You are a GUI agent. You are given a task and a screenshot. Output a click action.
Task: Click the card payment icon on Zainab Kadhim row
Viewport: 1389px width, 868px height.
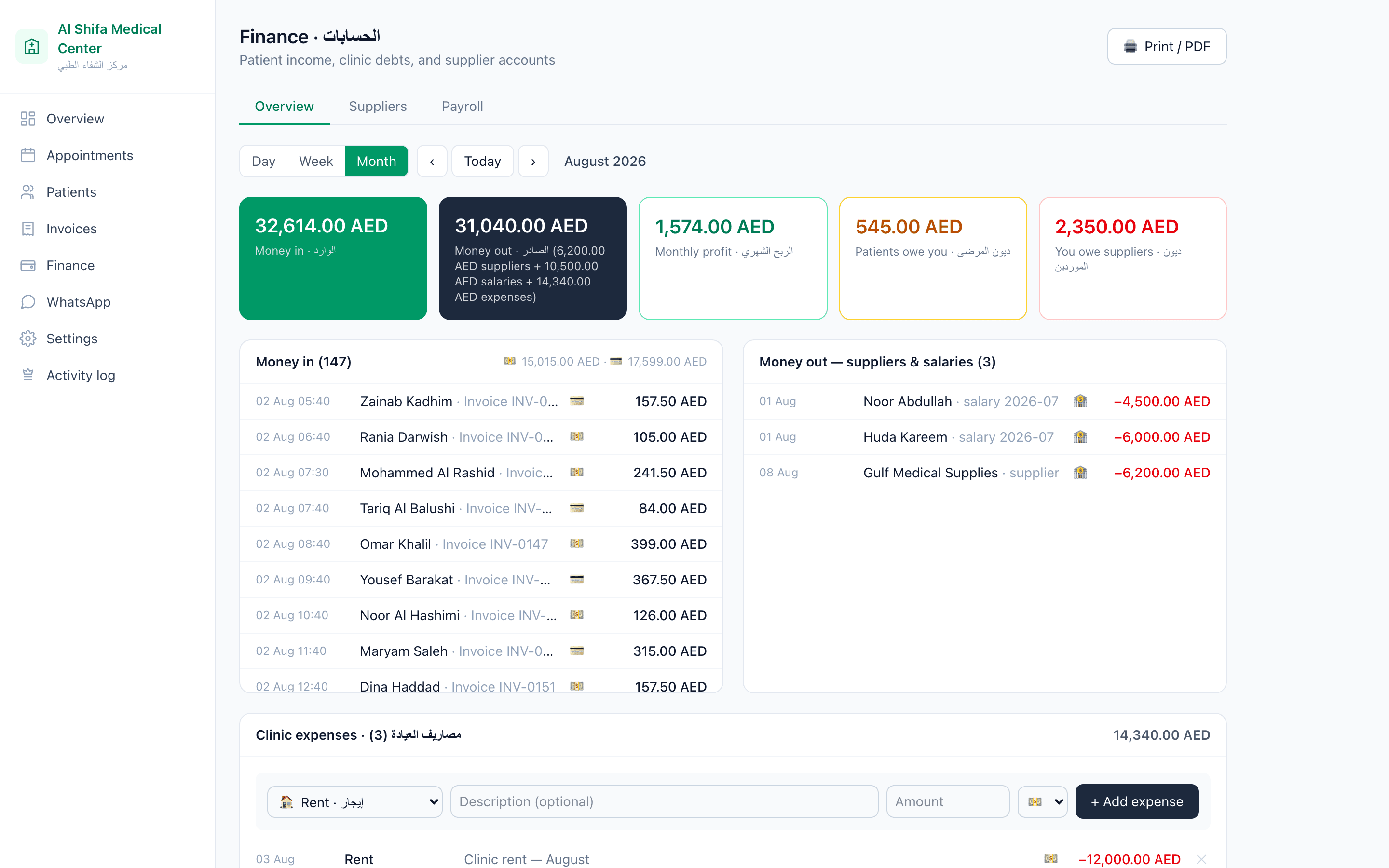577,401
